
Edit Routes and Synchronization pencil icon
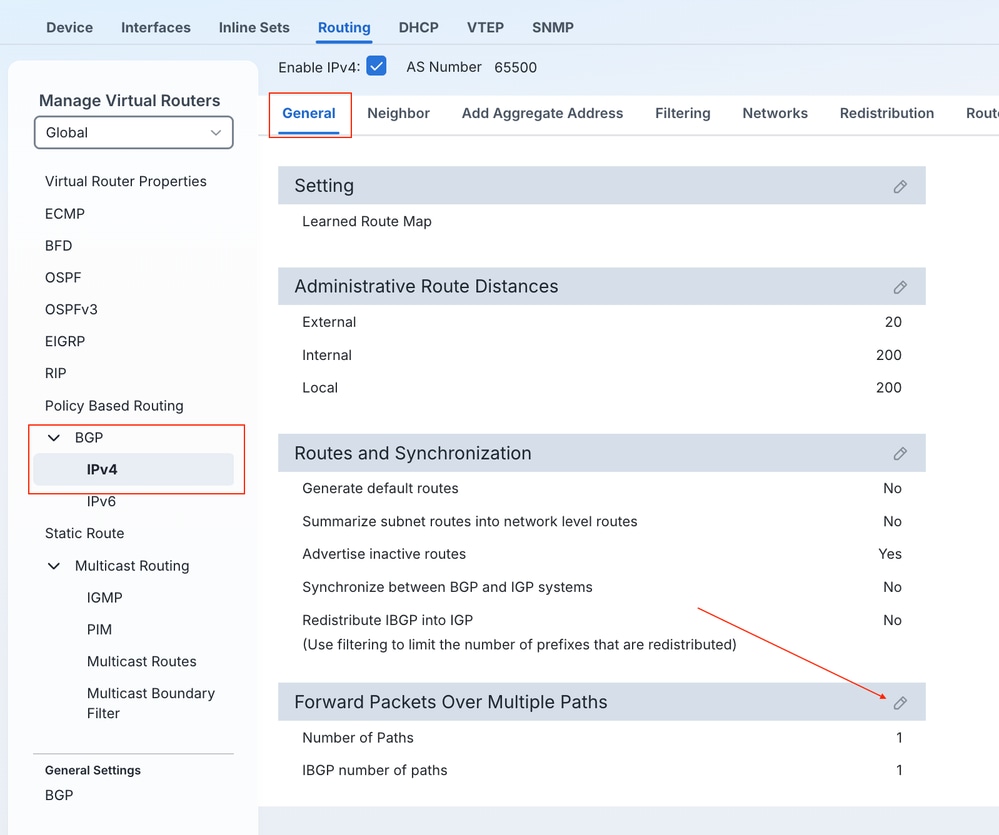click(900, 453)
